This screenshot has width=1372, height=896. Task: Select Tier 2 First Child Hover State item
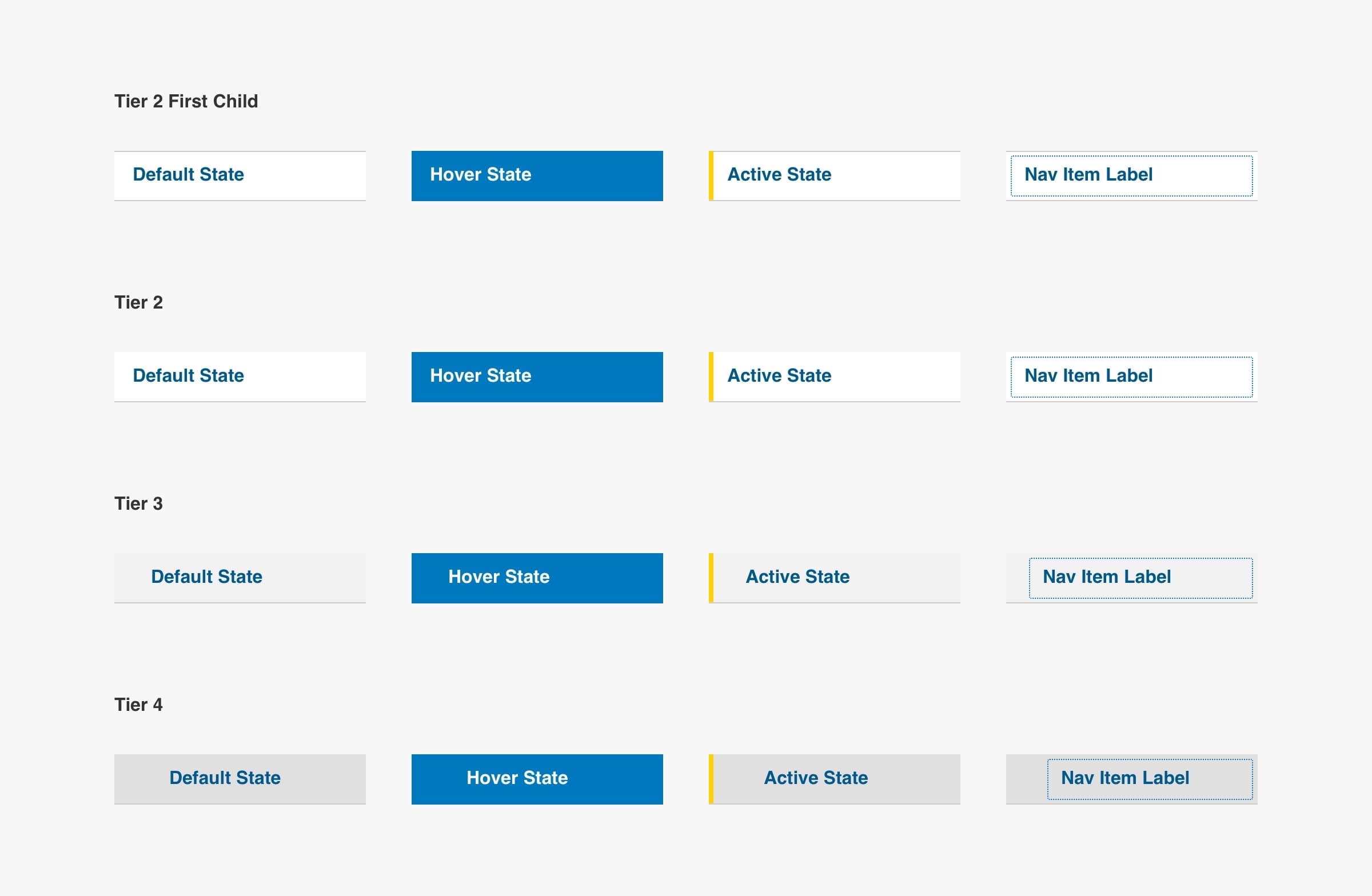(x=537, y=175)
